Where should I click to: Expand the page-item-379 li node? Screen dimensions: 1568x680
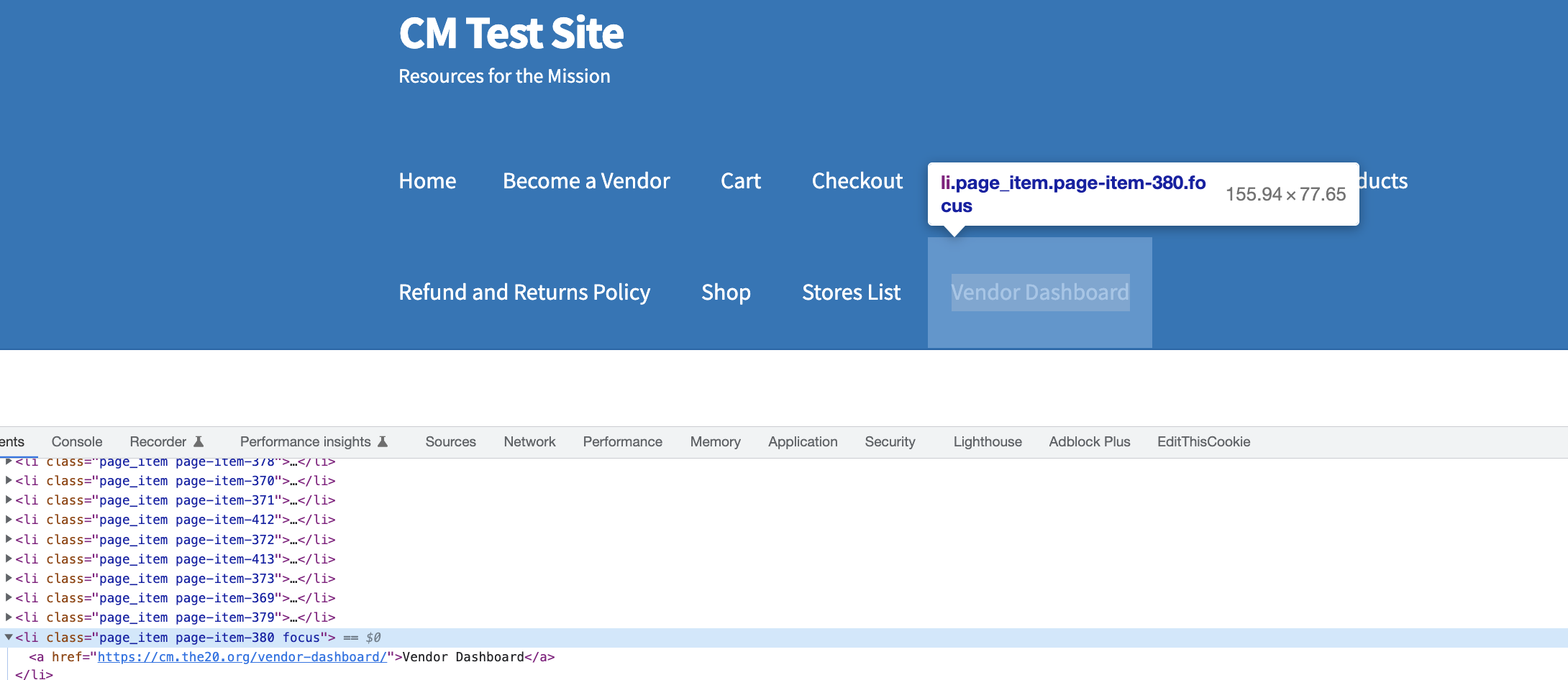(9, 617)
